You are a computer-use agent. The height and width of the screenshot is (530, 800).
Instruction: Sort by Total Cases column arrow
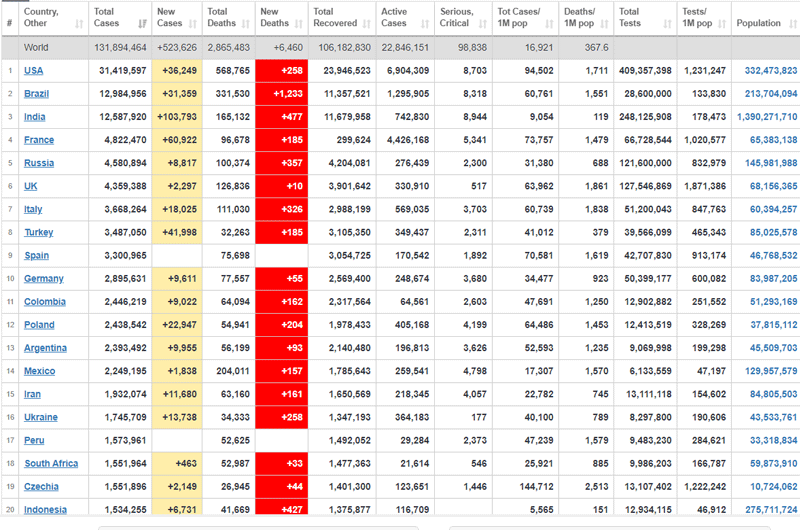point(141,23)
